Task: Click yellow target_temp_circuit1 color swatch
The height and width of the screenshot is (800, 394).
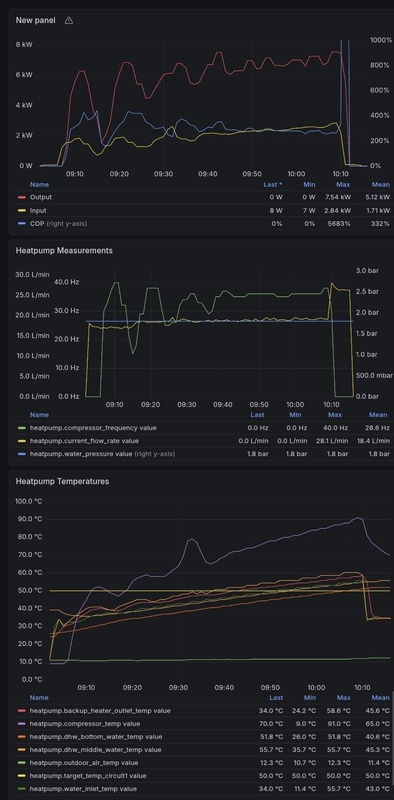Action: coord(21,776)
